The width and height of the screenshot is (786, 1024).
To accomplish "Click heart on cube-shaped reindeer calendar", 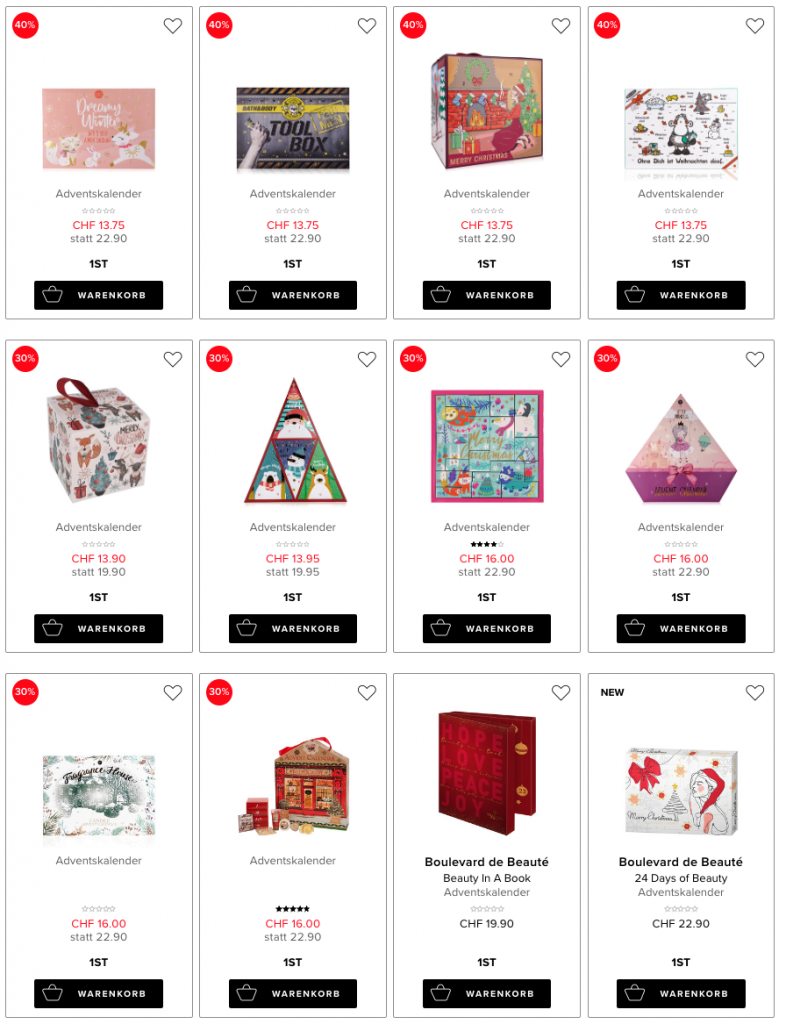I will coord(173,359).
